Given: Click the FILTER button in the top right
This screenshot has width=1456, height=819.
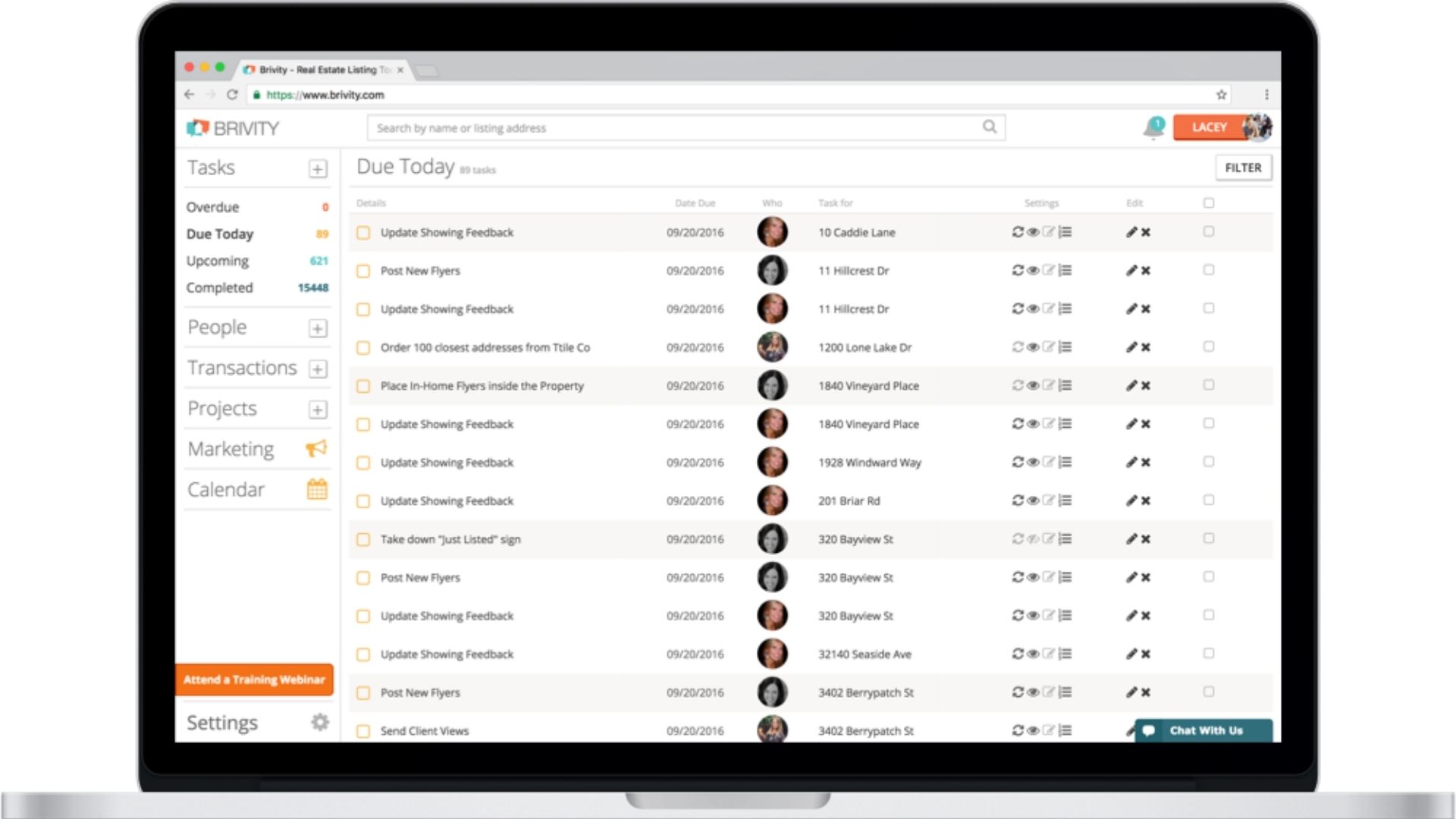Looking at the screenshot, I should (1242, 167).
